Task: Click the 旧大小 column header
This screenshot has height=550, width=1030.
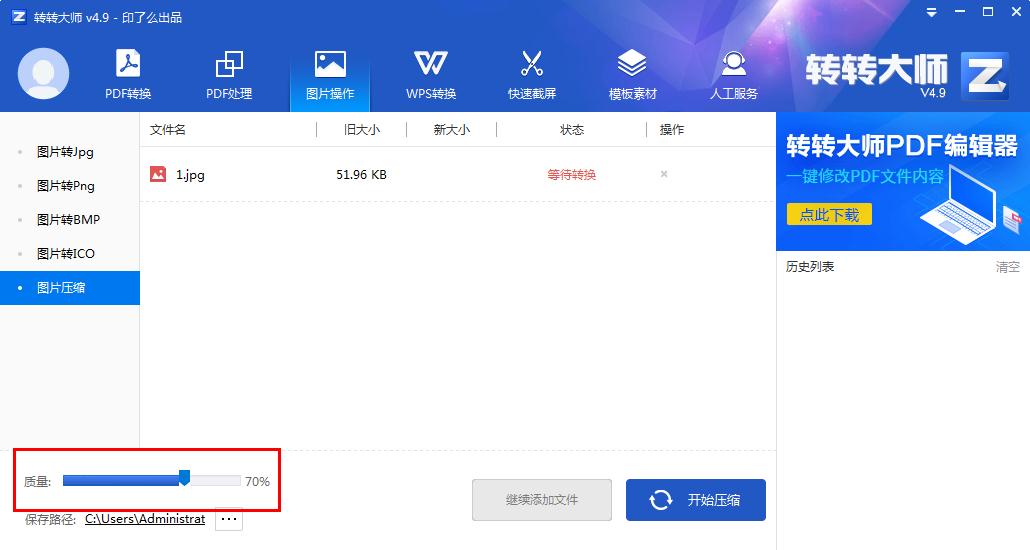Action: tap(361, 129)
